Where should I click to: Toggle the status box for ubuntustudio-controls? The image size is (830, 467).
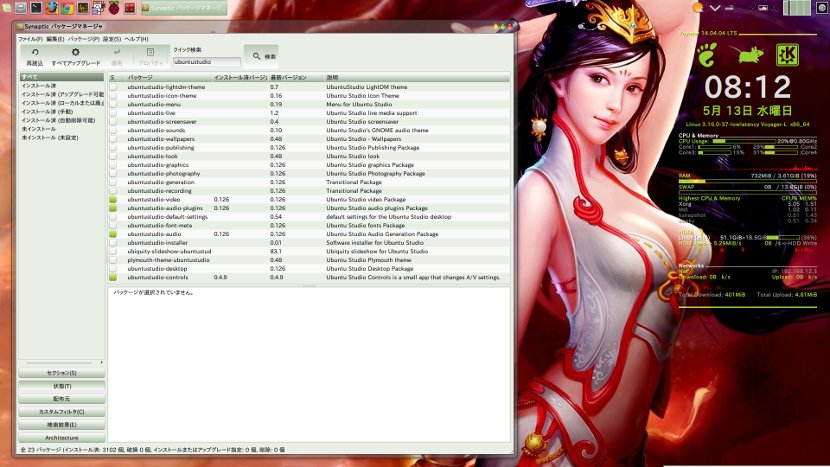pyautogui.click(x=113, y=277)
